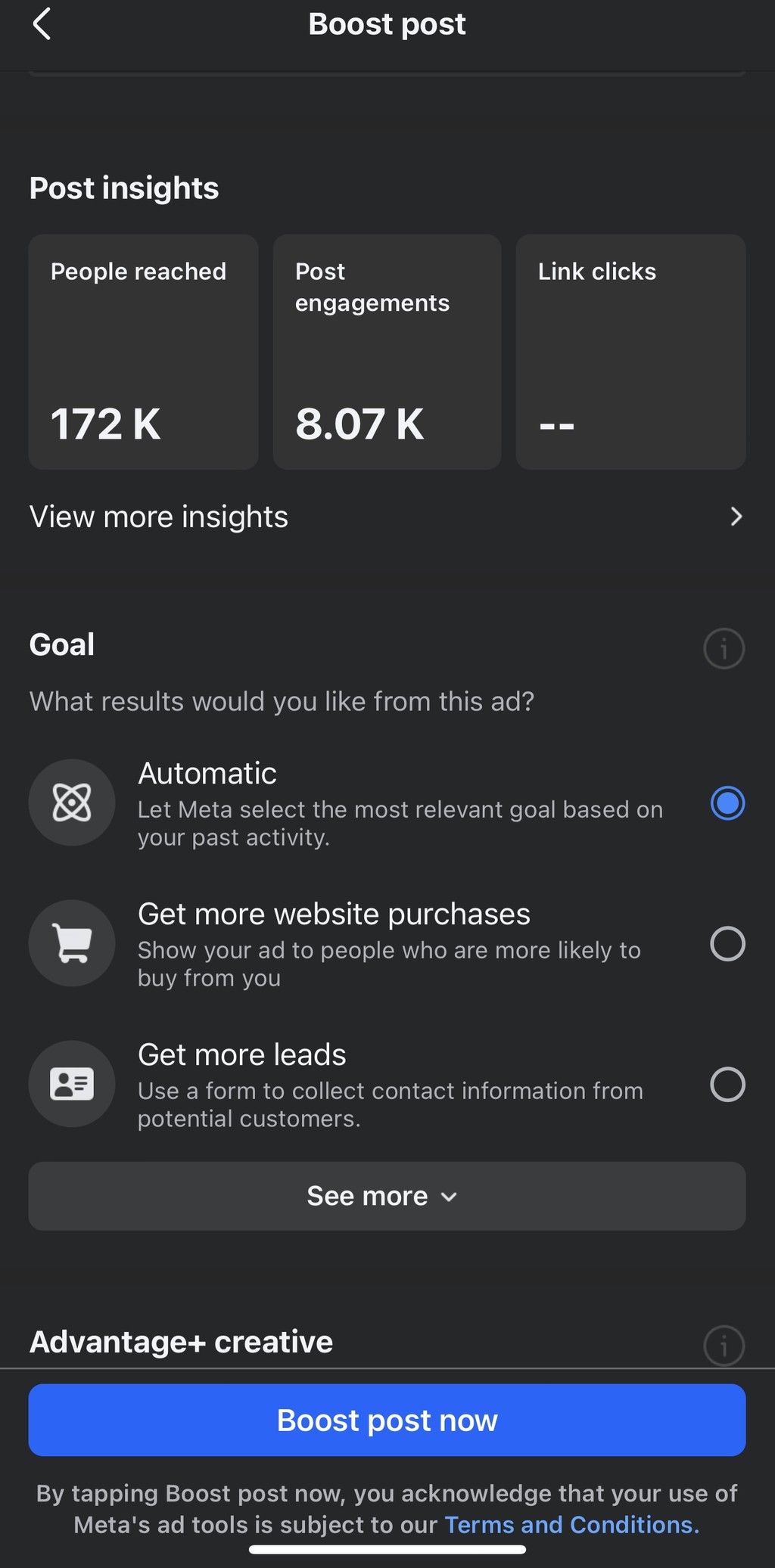Open the Terms and Conditions link
This screenshot has height=1568, width=775.
571,1524
